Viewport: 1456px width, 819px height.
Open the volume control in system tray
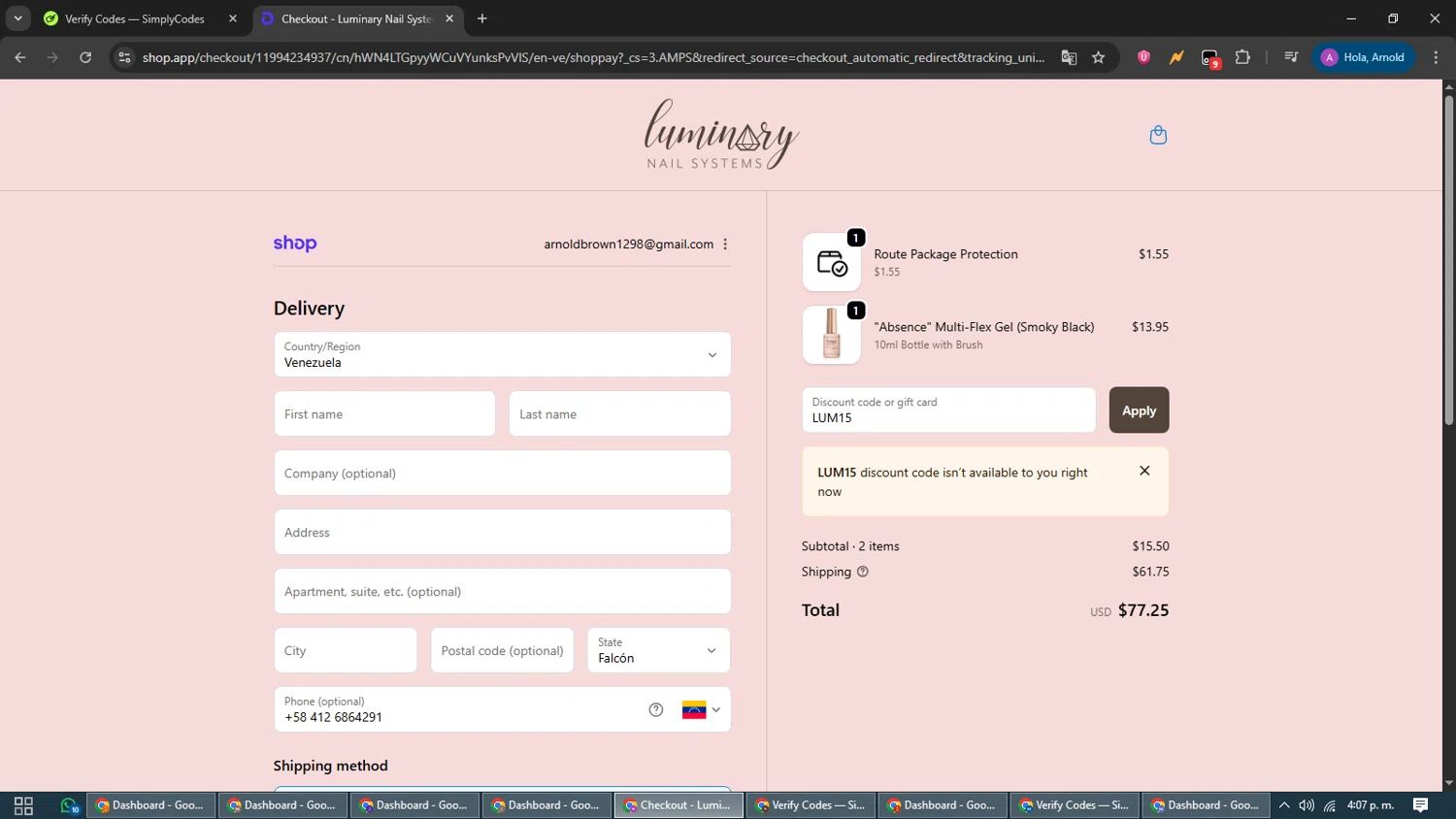(x=1307, y=805)
